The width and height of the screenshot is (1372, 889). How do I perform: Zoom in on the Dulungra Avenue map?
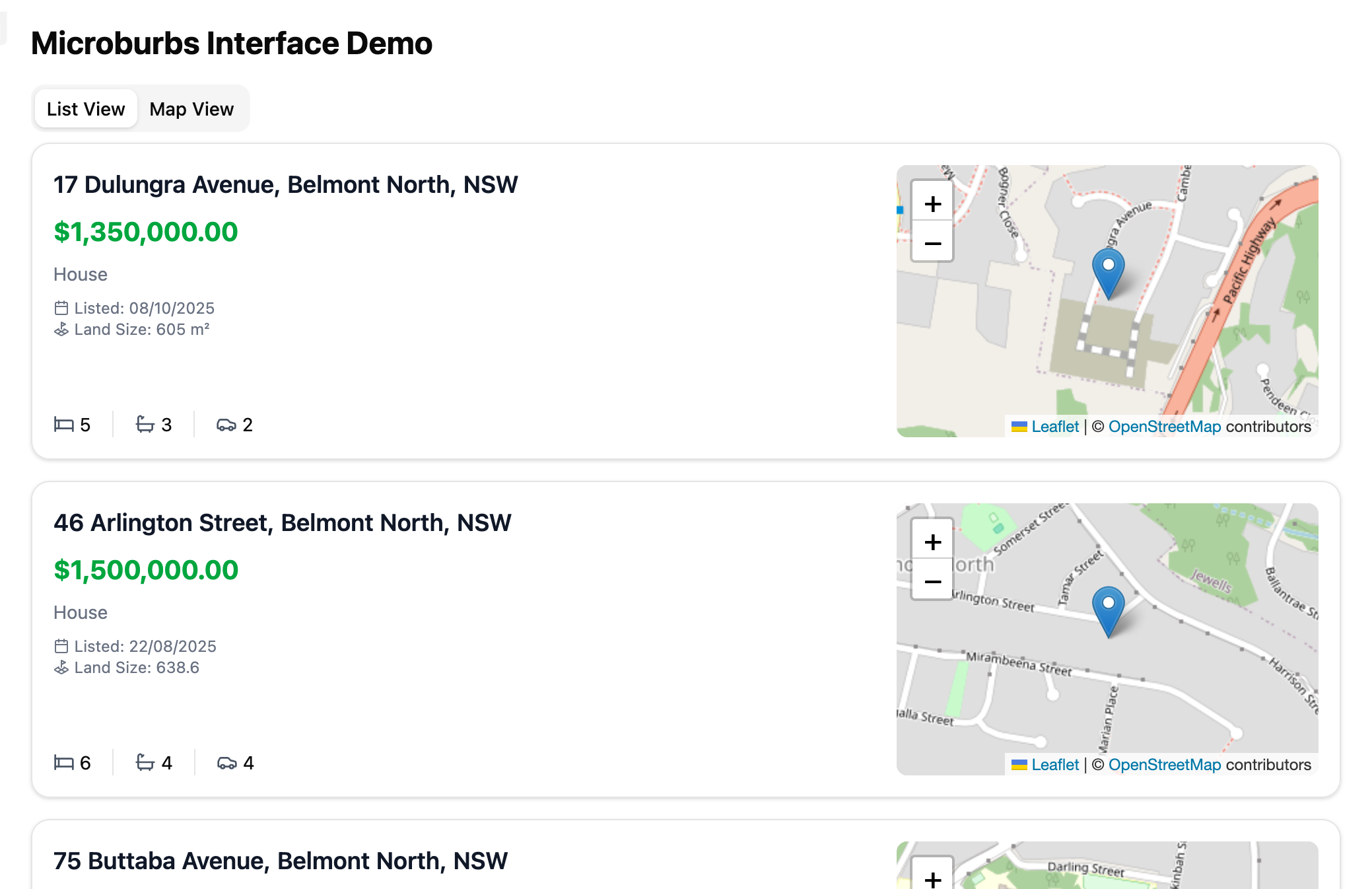tap(932, 203)
